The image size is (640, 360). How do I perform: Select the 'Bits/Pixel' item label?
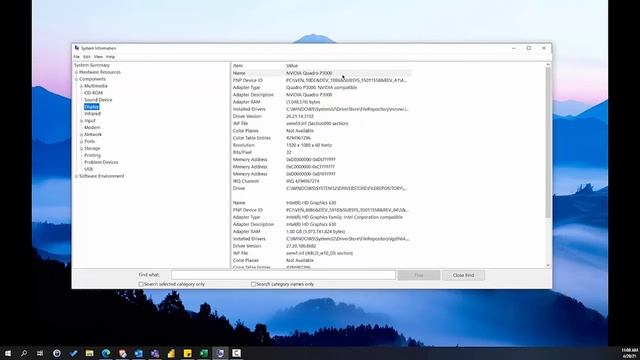tap(242, 153)
